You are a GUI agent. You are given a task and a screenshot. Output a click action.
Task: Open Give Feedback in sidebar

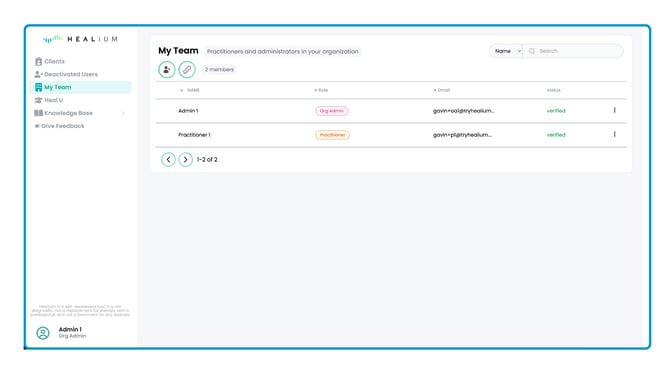point(59,126)
